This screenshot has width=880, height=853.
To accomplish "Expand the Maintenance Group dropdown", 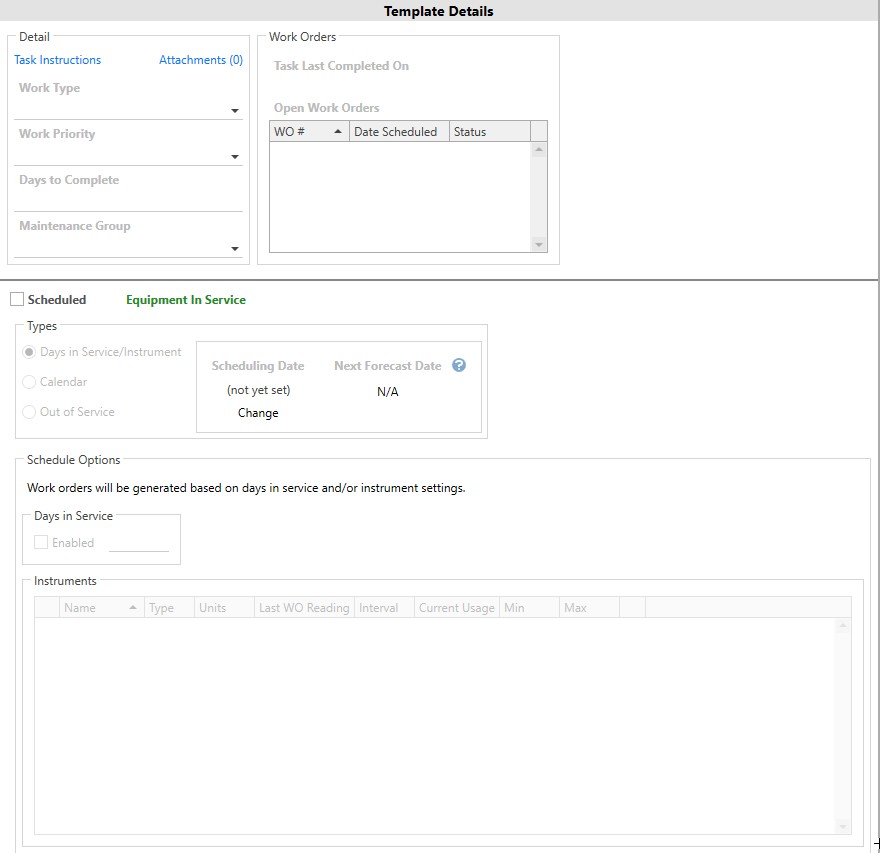I will pos(235,249).
